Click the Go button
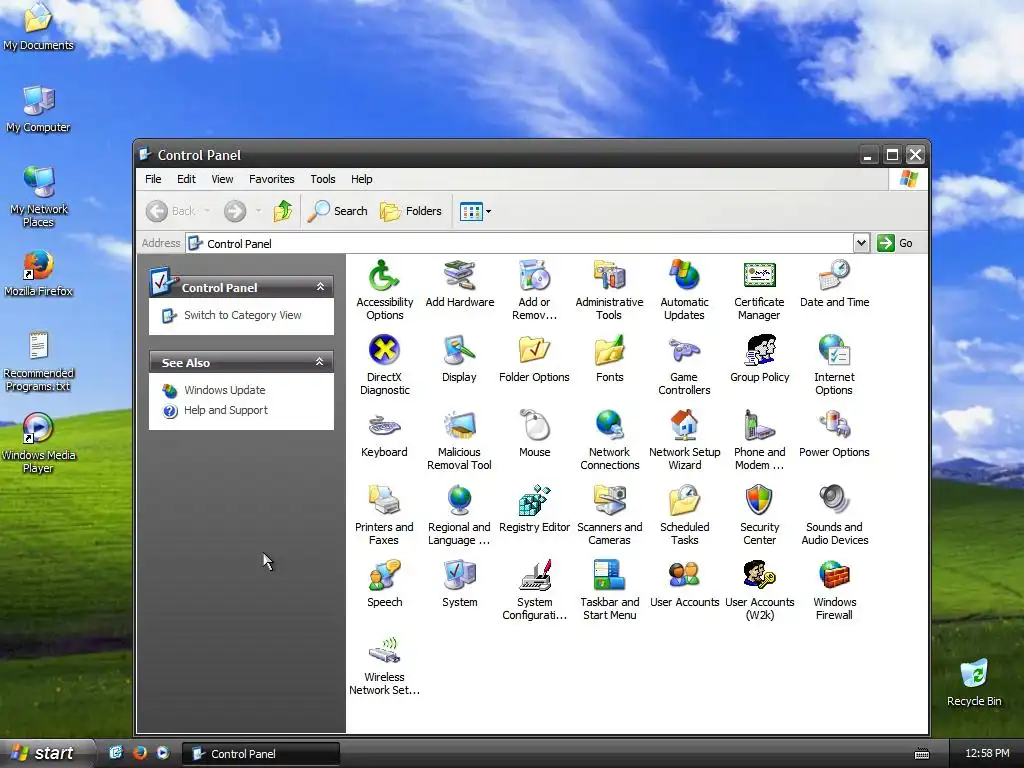This screenshot has height=768, width=1024. coord(896,243)
